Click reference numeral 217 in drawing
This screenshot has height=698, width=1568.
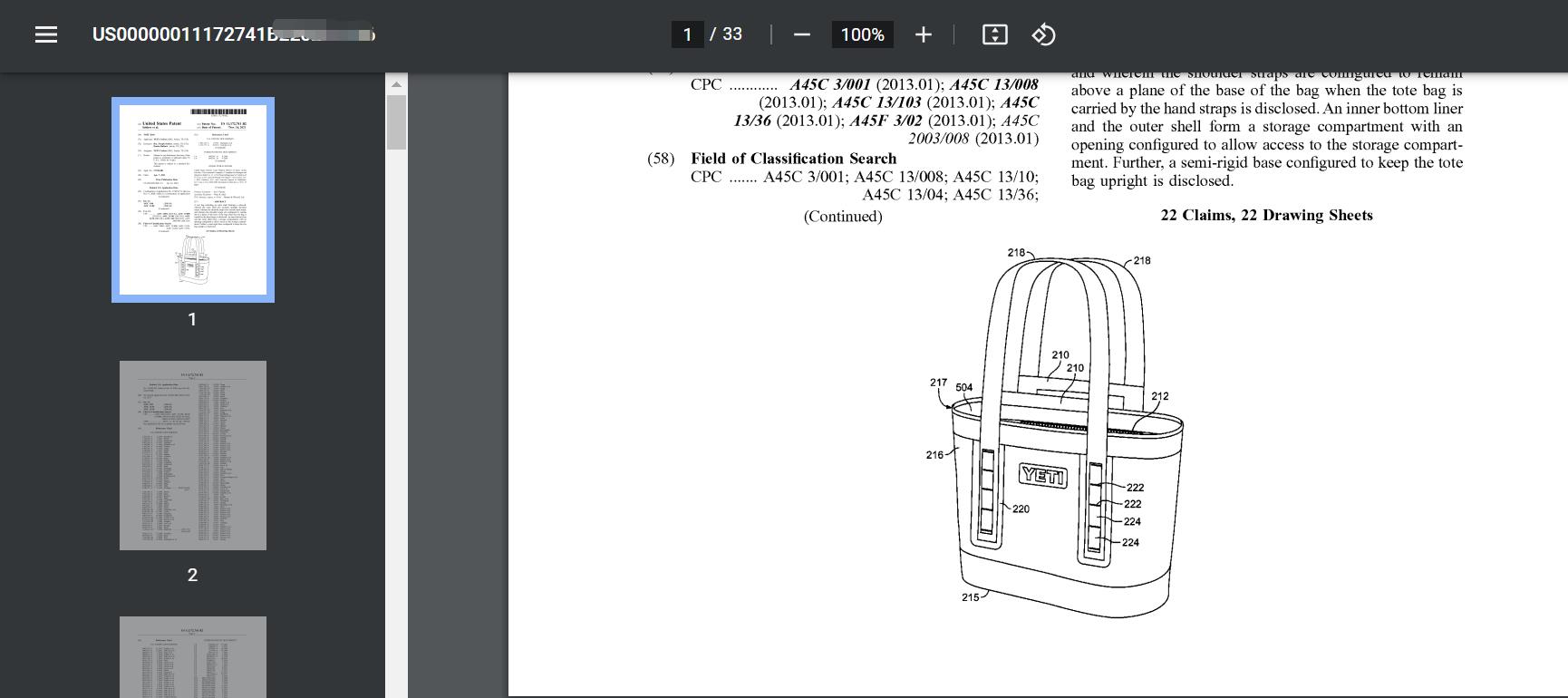[938, 383]
